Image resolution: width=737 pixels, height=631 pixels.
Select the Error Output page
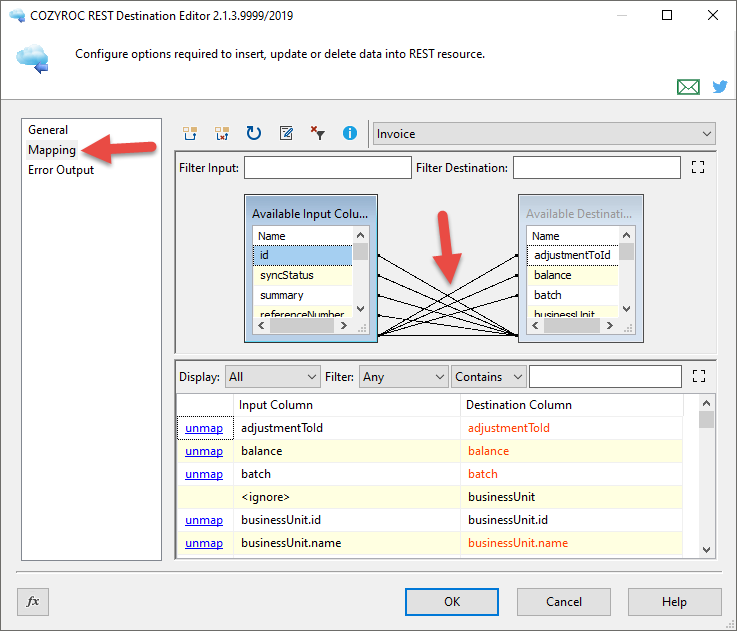pyautogui.click(x=61, y=170)
